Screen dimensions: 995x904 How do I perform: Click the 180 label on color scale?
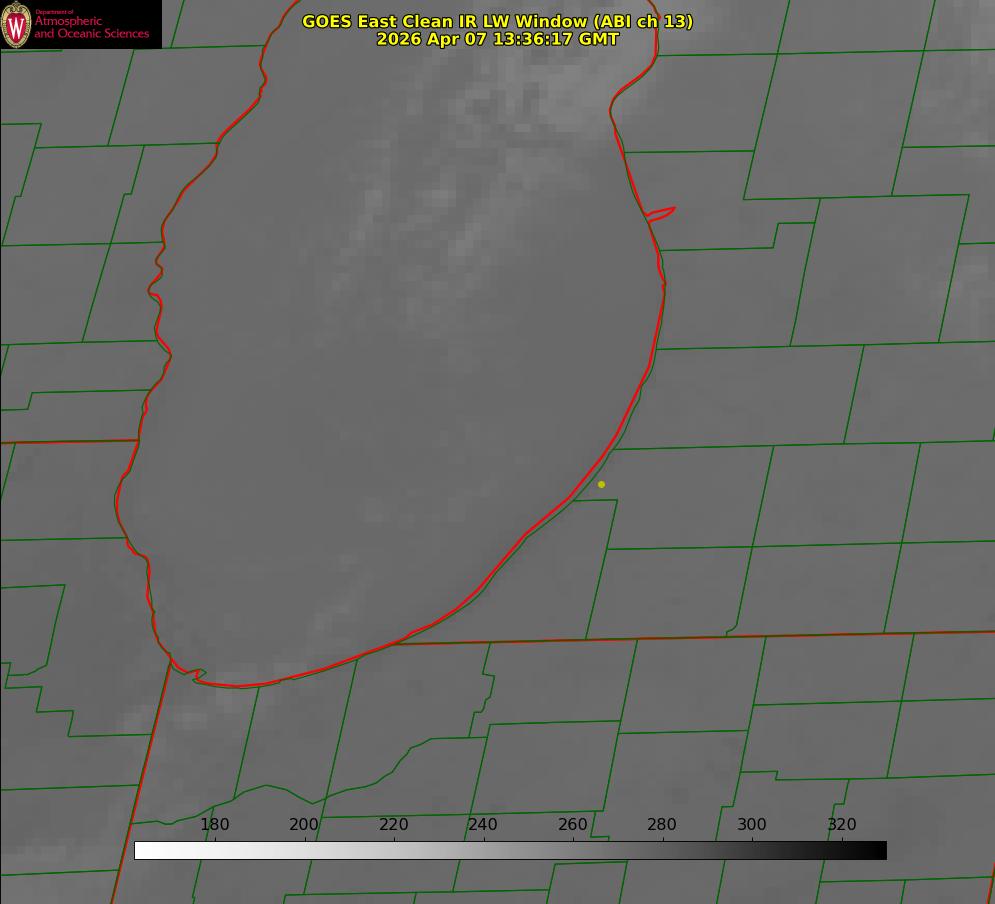pos(214,824)
